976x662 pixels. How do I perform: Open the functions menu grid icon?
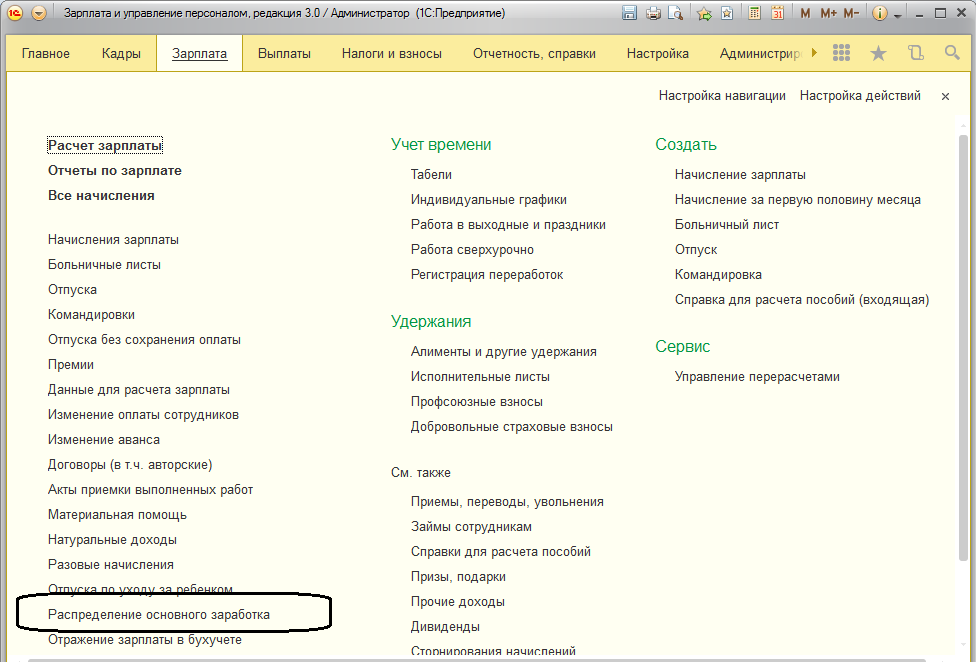pyautogui.click(x=841, y=53)
